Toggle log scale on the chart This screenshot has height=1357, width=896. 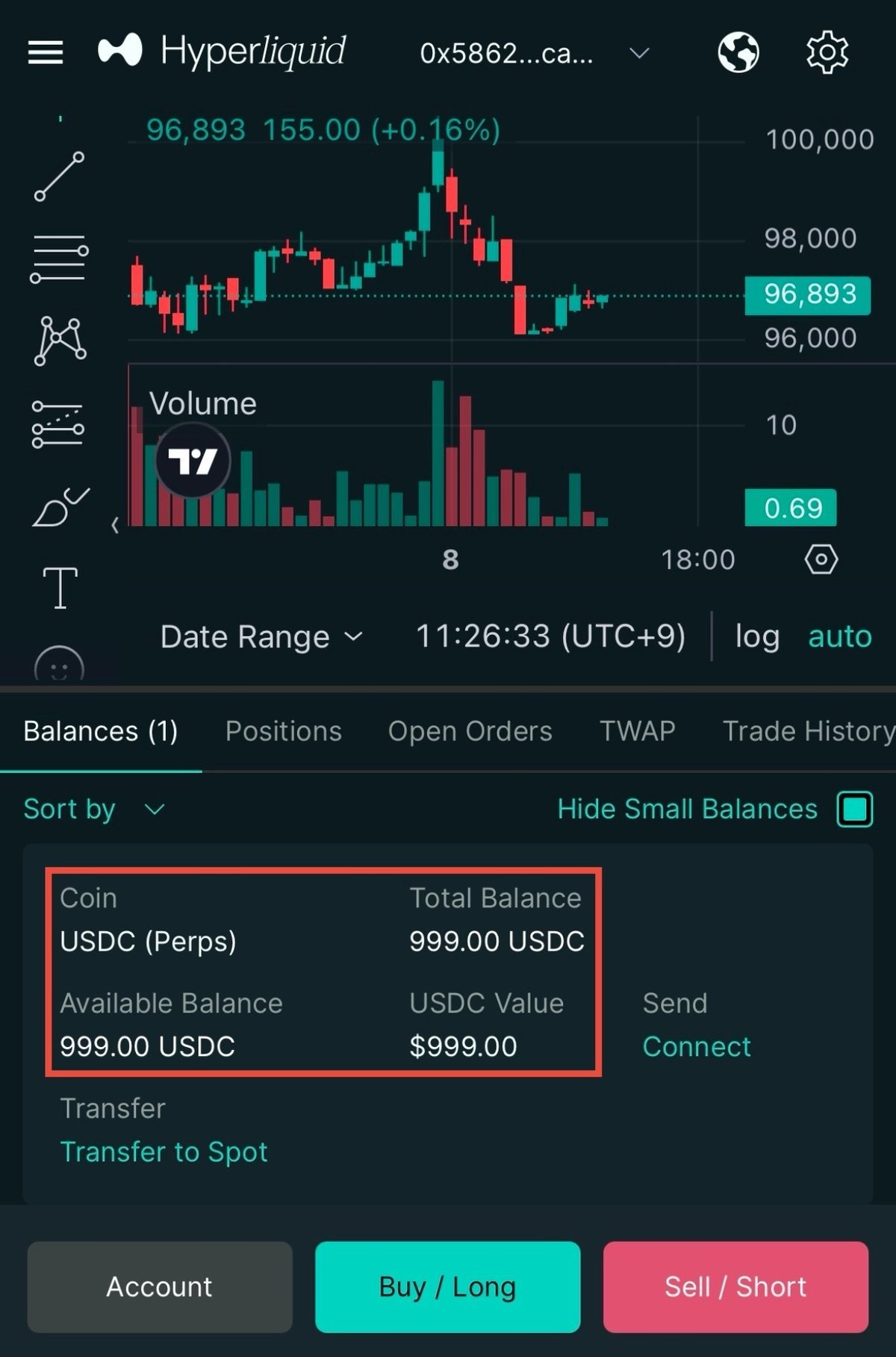point(757,636)
